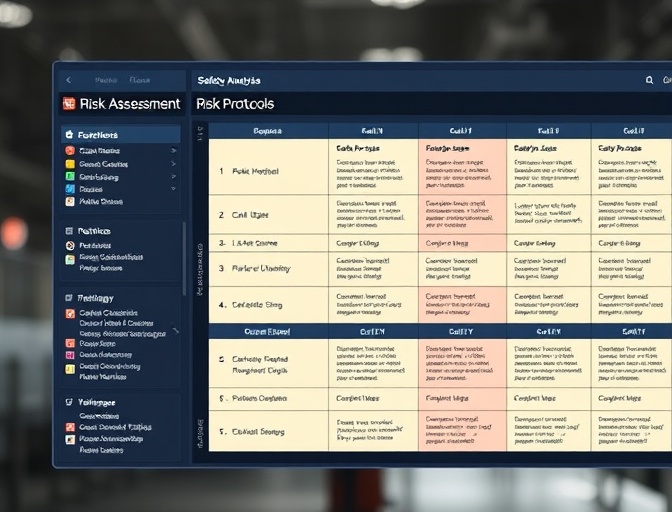Select the green square sidebar icon

pos(70,176)
